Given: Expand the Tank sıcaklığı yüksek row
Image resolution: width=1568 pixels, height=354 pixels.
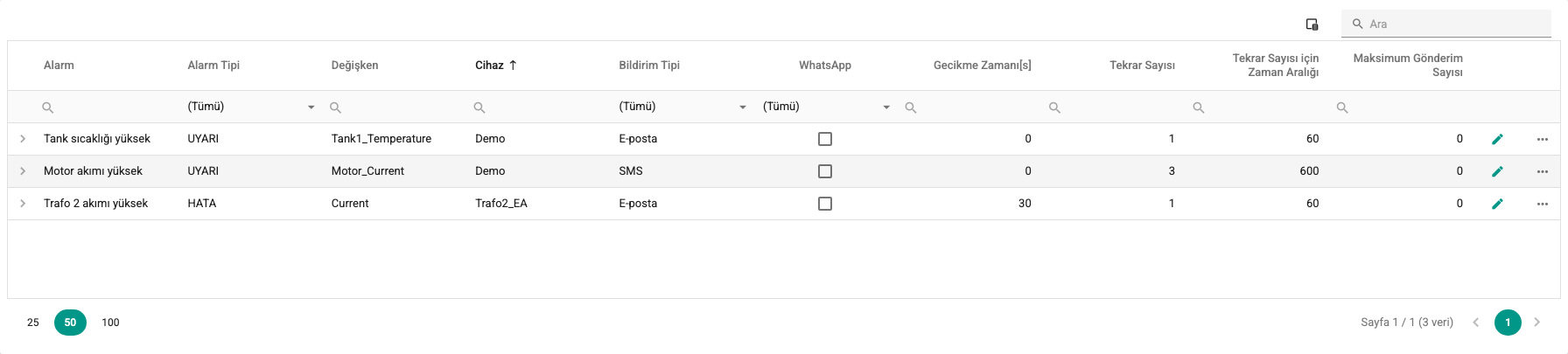Looking at the screenshot, I should point(23,139).
